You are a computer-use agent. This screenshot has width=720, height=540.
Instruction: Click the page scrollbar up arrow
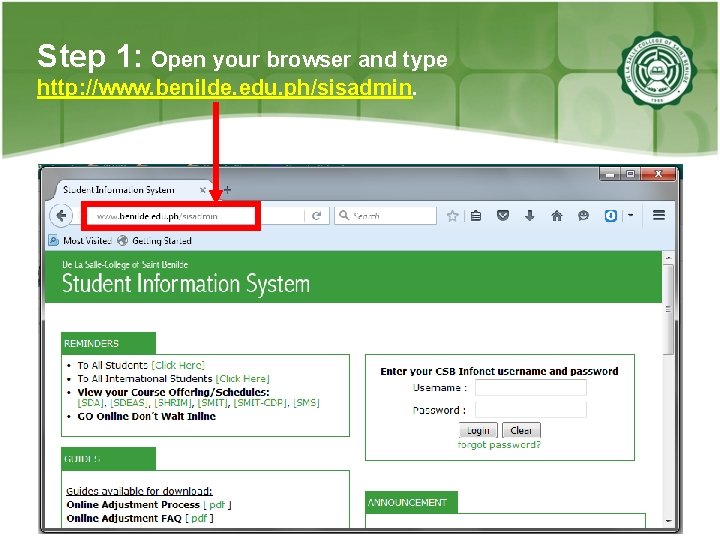tap(669, 259)
